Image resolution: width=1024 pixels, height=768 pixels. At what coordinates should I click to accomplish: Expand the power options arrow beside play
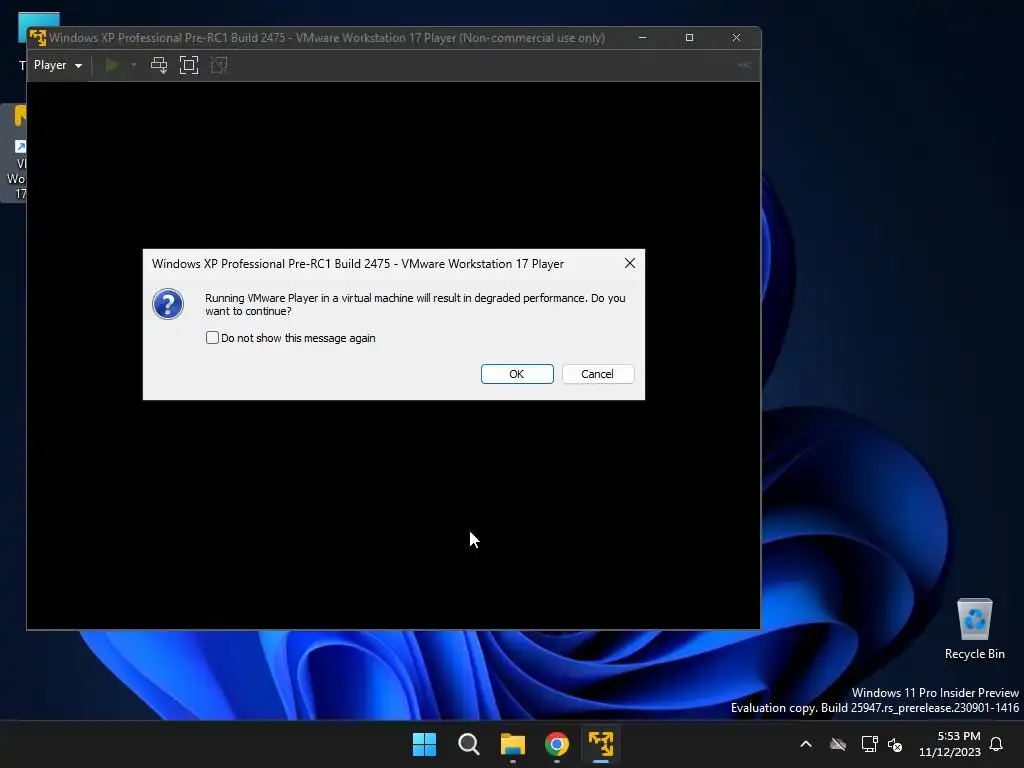pyautogui.click(x=134, y=65)
